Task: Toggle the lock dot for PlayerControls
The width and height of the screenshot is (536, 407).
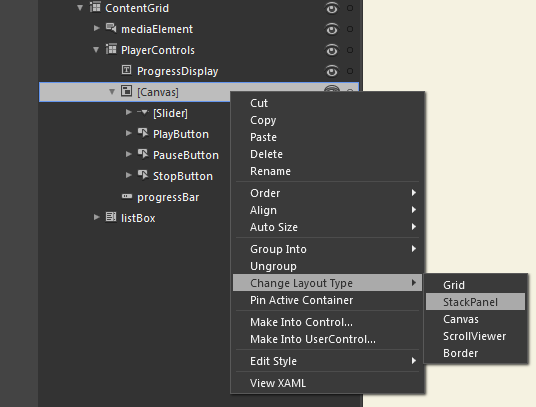Action: coord(350,50)
